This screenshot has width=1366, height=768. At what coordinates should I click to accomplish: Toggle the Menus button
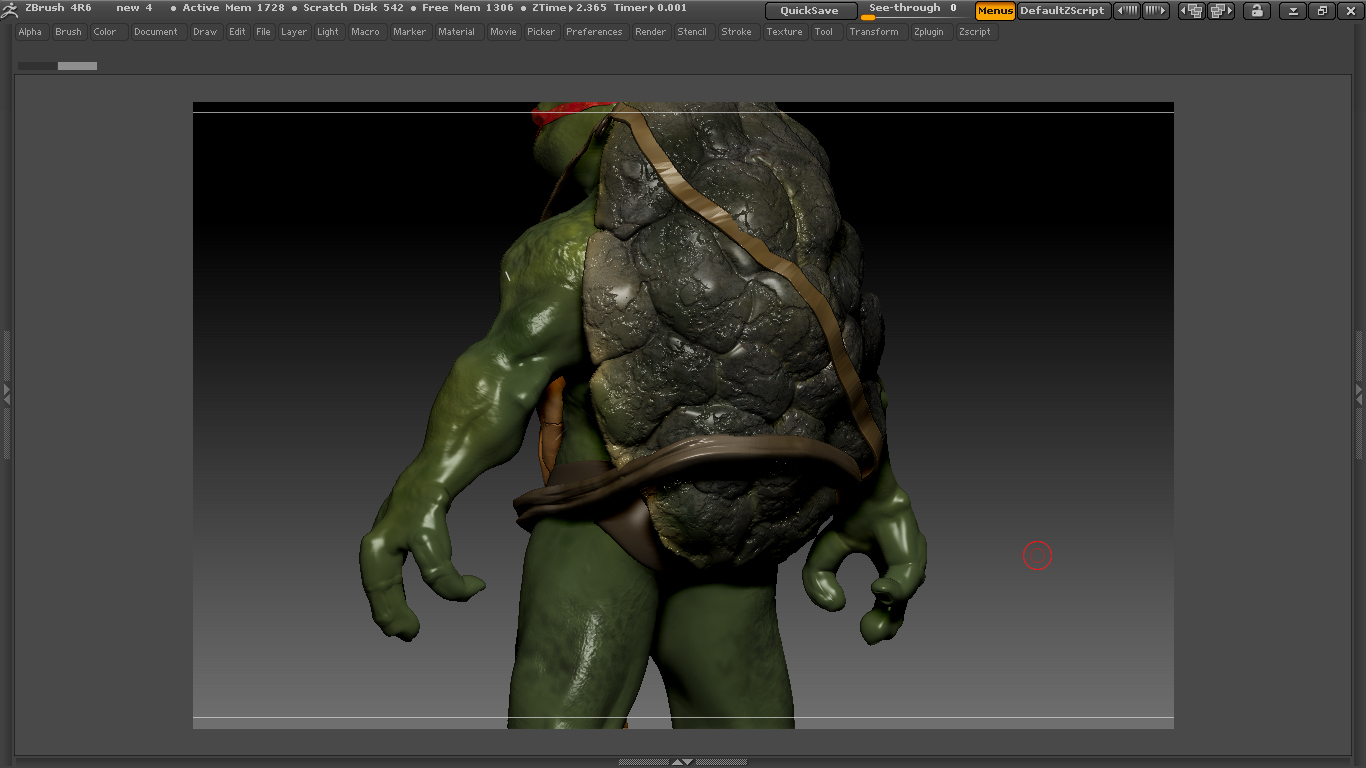tap(995, 11)
